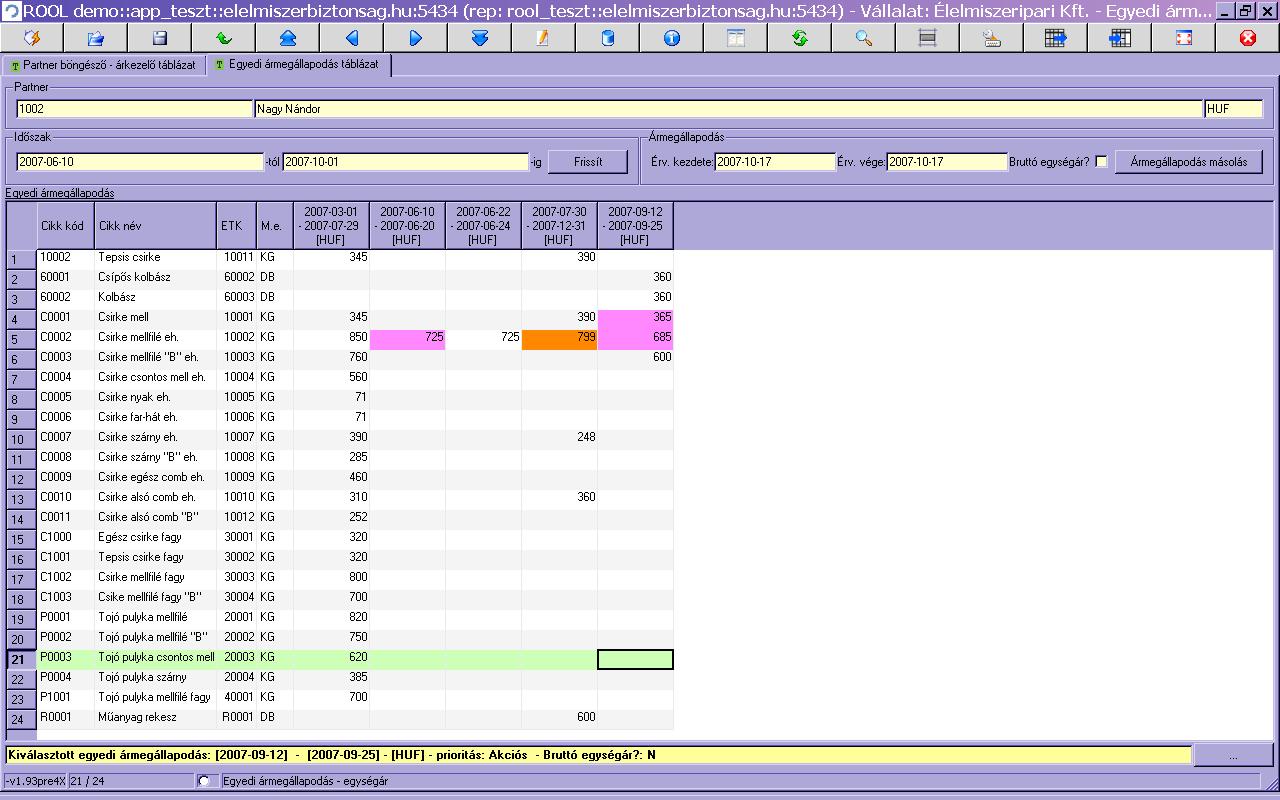
Task: Click the table import arrow icon
Action: click(x=1120, y=38)
